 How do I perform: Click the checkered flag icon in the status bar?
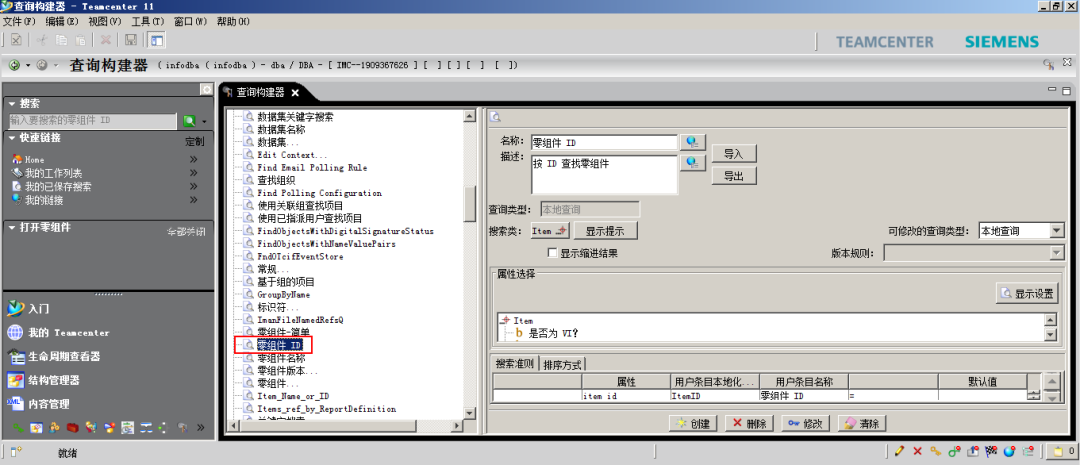[x=991, y=451]
